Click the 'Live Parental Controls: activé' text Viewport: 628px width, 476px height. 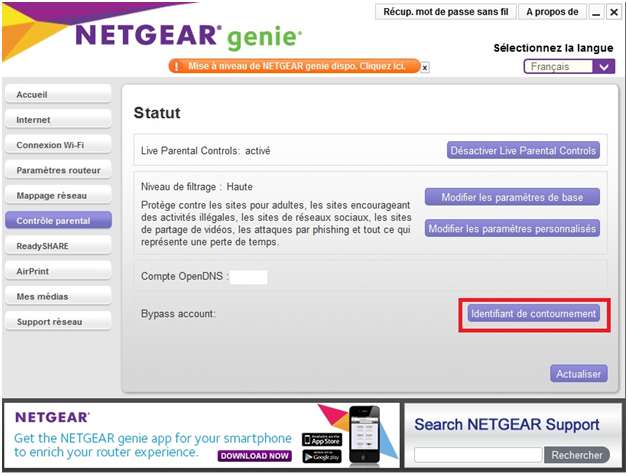[205, 151]
